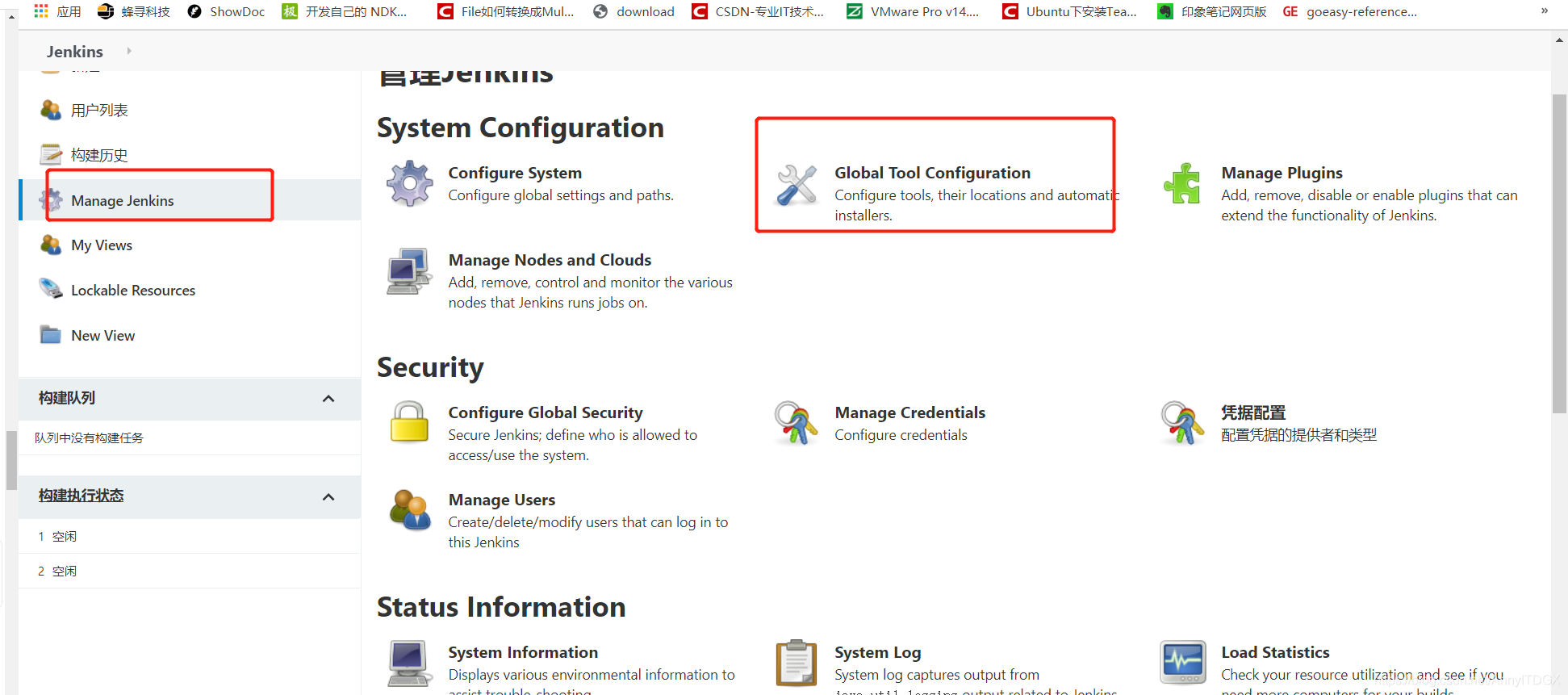
Task: Open the download bookmark
Action: pyautogui.click(x=633, y=11)
